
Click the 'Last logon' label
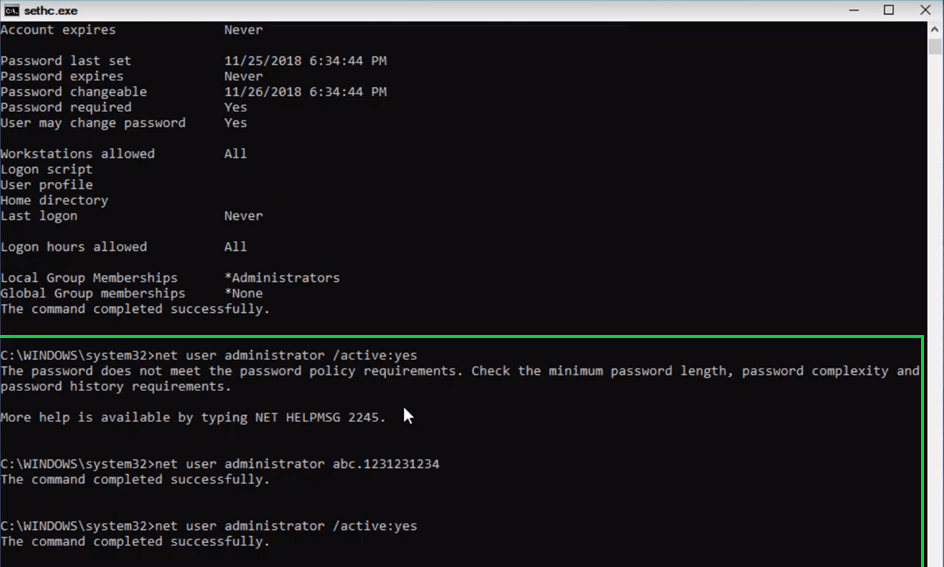(x=39, y=216)
